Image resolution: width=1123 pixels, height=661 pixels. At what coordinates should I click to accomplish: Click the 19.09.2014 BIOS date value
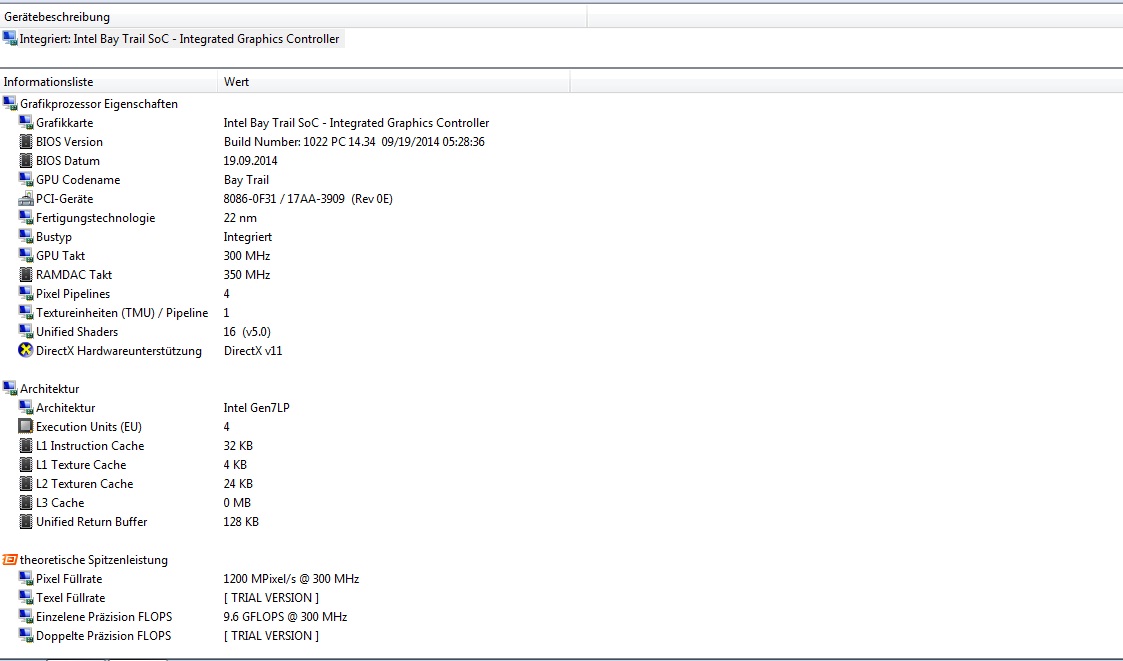(x=250, y=160)
